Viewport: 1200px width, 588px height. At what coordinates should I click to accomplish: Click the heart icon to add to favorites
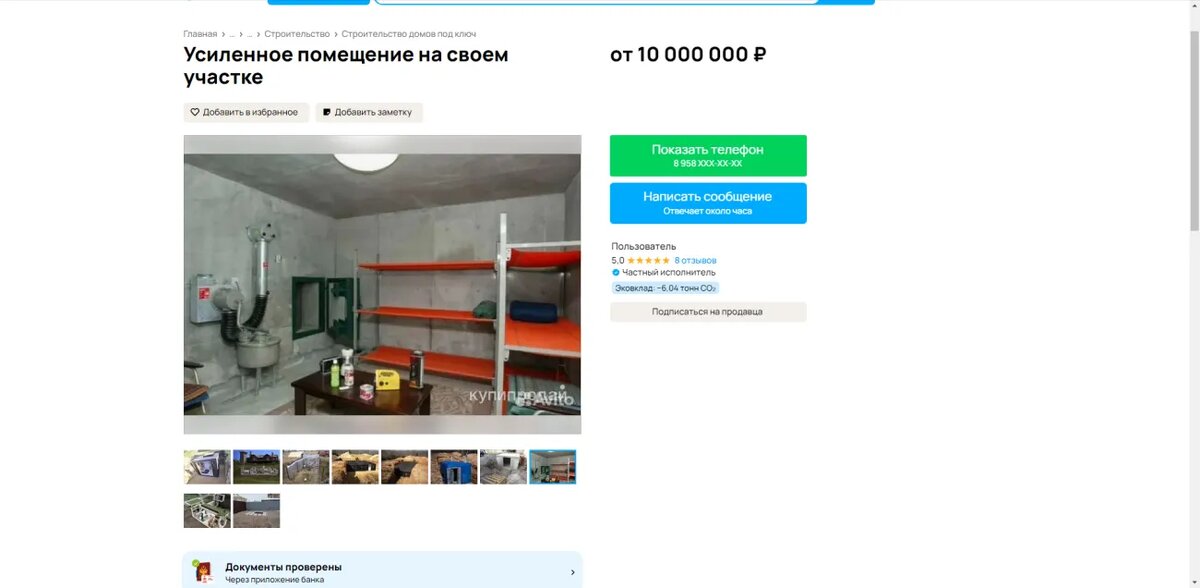pyautogui.click(x=195, y=112)
